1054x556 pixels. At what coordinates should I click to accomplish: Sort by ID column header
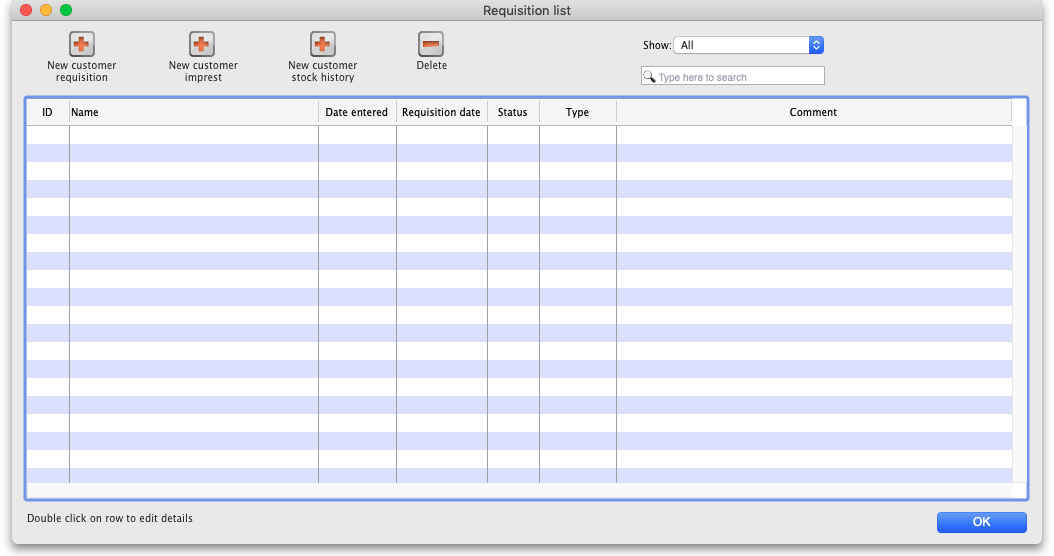click(x=47, y=112)
